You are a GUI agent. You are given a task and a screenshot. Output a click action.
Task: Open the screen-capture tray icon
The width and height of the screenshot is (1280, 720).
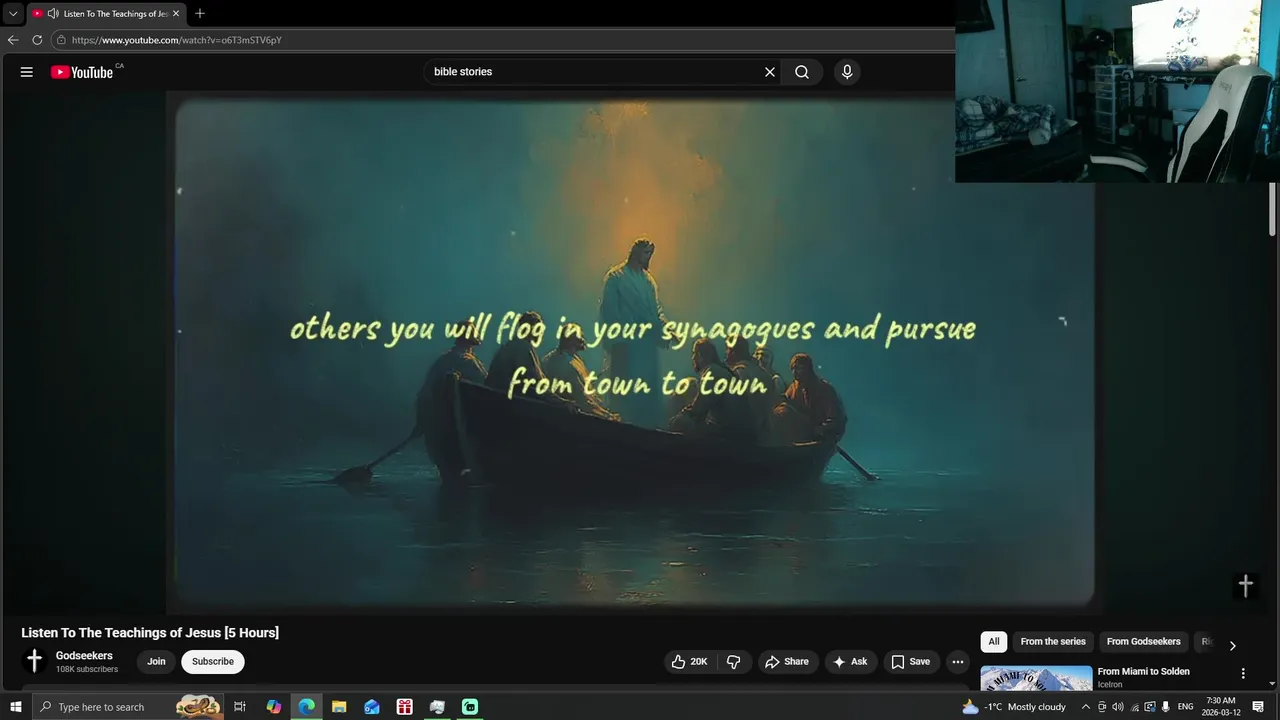(1150, 707)
